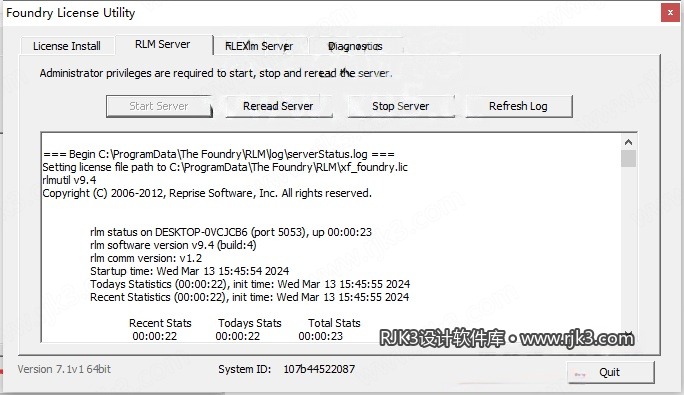Click the 'Todays Statistics' log line

[x=250, y=284]
